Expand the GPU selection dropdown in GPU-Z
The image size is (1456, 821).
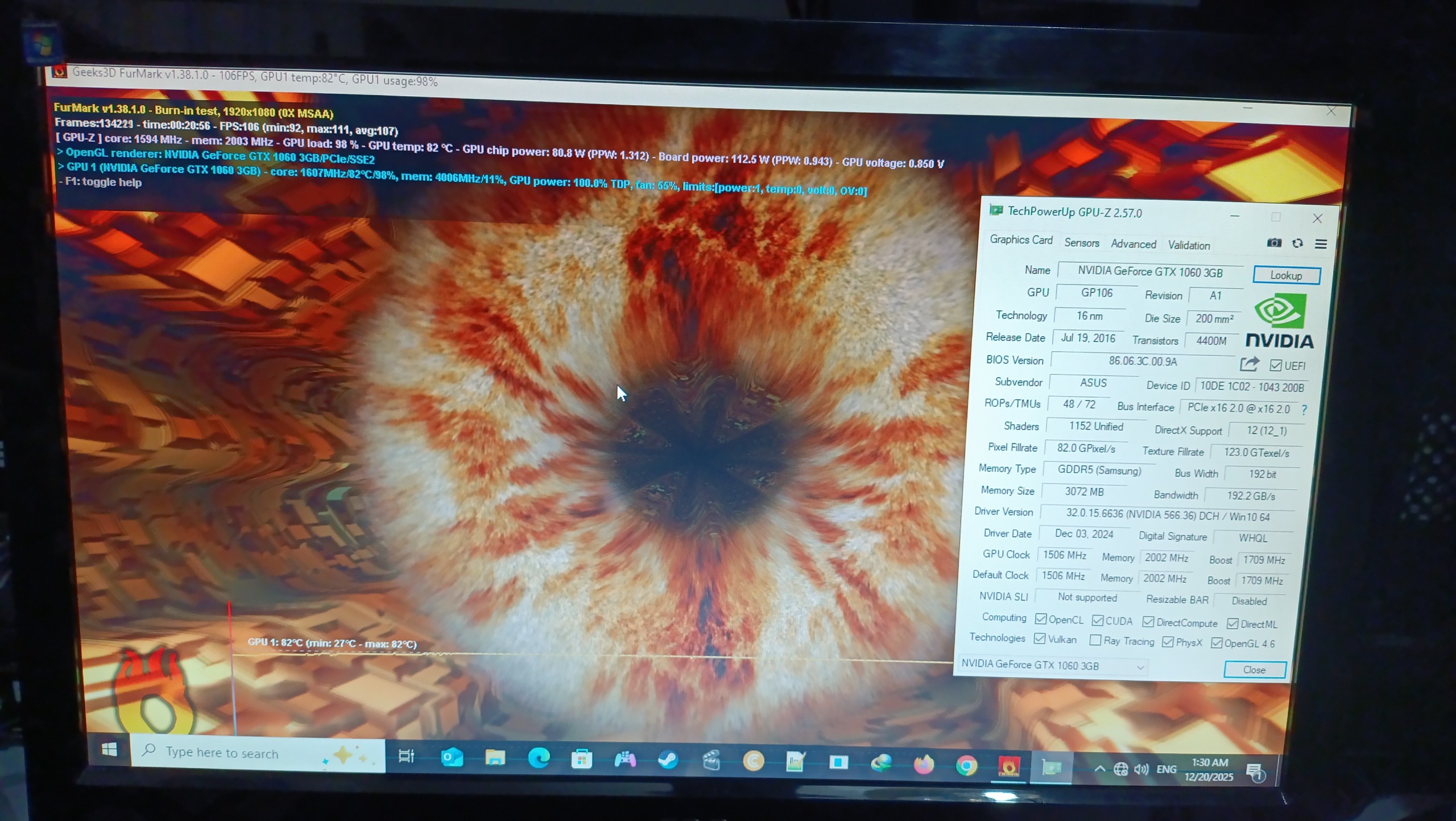(x=1140, y=667)
